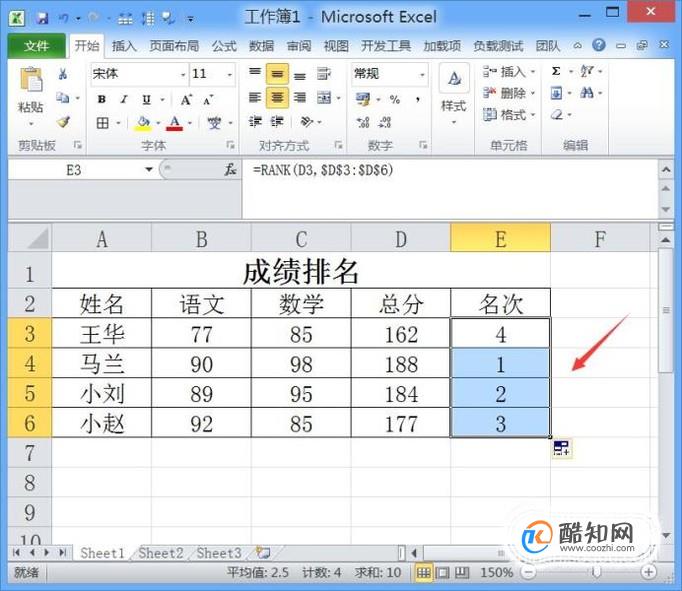Viewport: 682px width, 591px height.
Task: Toggle Wrap Text icon
Action: pos(324,73)
